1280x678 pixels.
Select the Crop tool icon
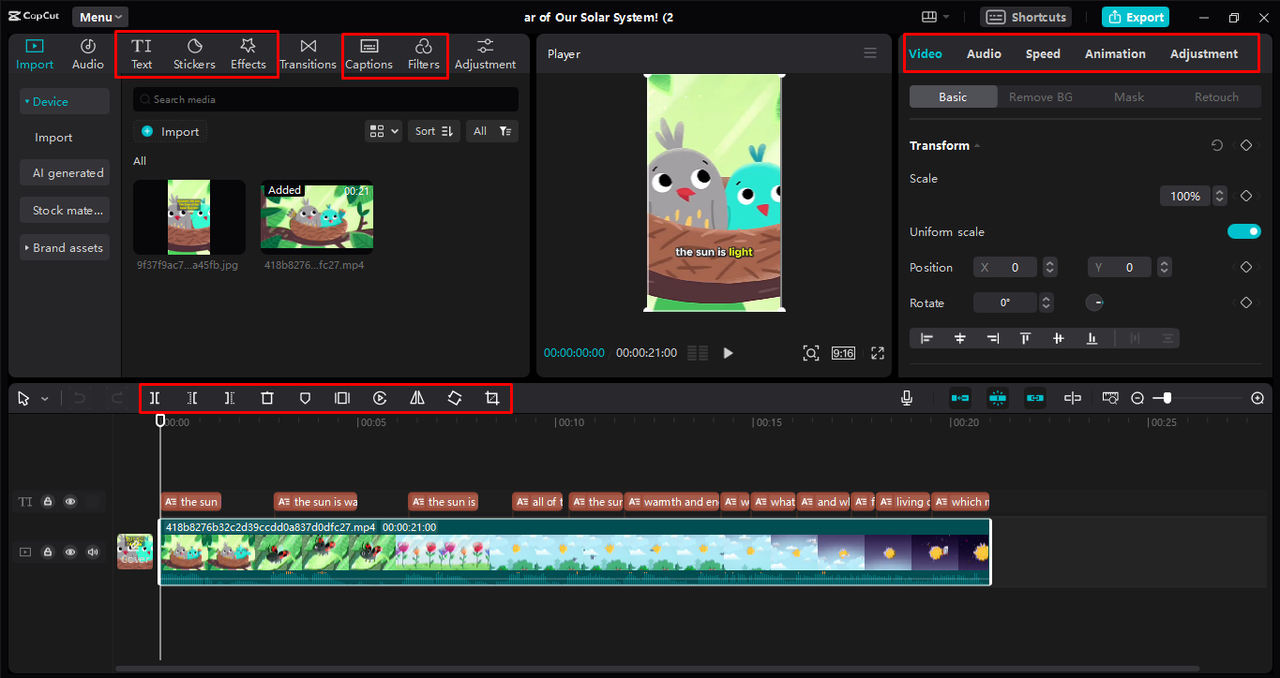pos(491,398)
